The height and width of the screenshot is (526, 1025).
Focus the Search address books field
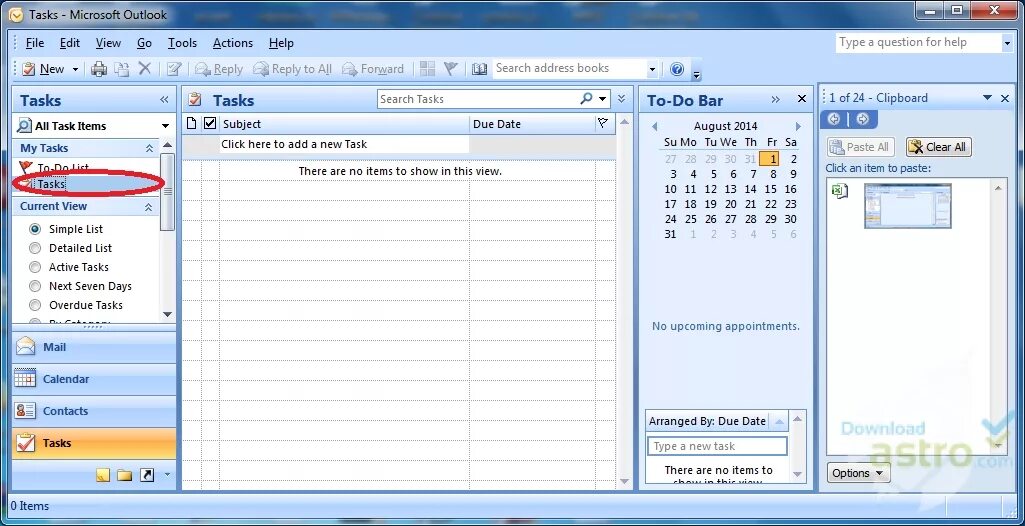(569, 68)
